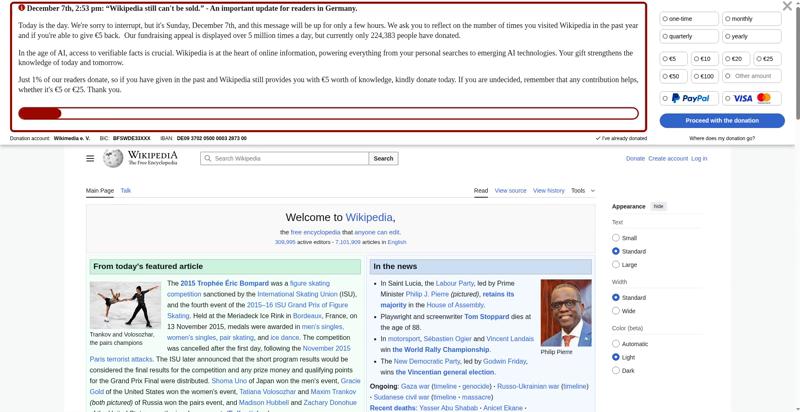800x412 pixels.
Task: Open the View history tab
Action: (548, 190)
